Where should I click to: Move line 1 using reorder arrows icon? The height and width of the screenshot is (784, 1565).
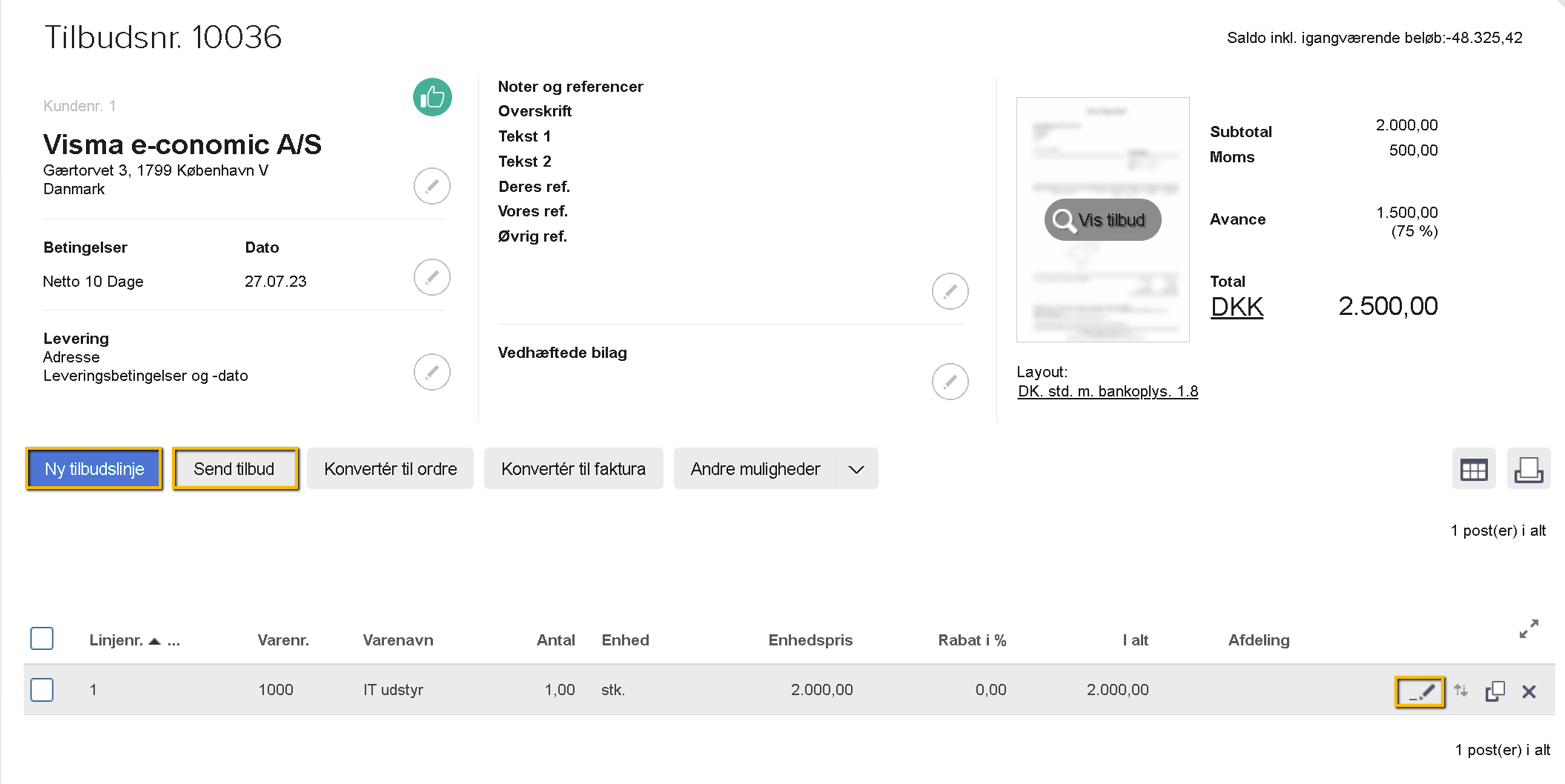click(x=1460, y=691)
